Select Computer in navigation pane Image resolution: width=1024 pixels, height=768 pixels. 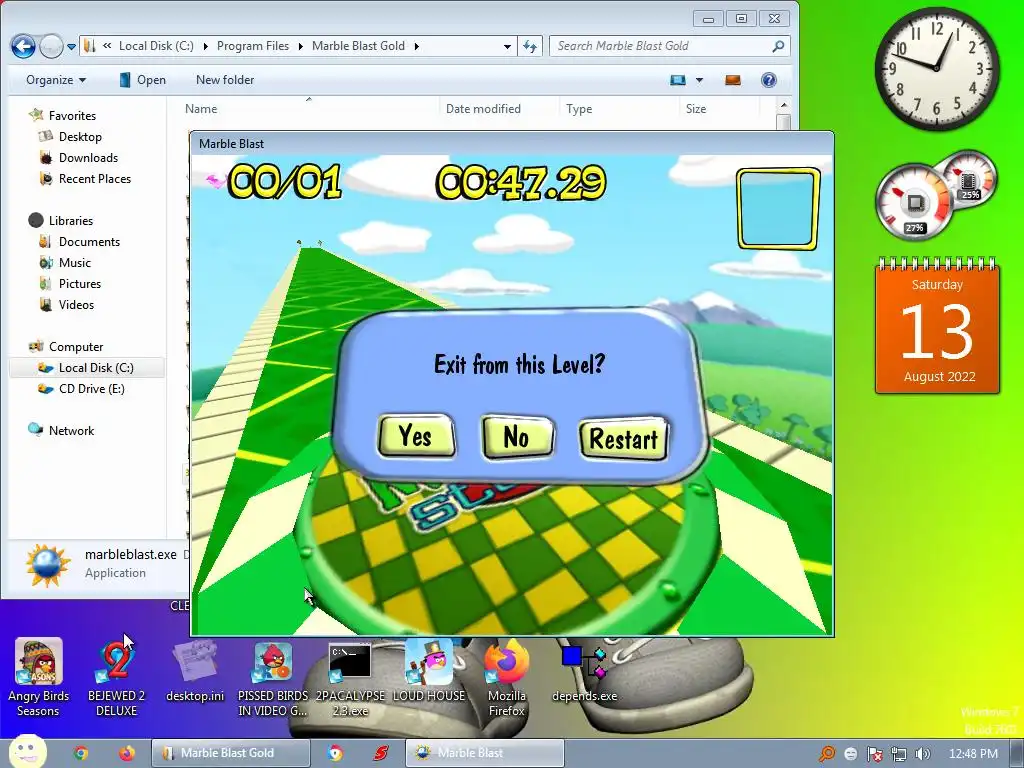pyautogui.click(x=76, y=347)
